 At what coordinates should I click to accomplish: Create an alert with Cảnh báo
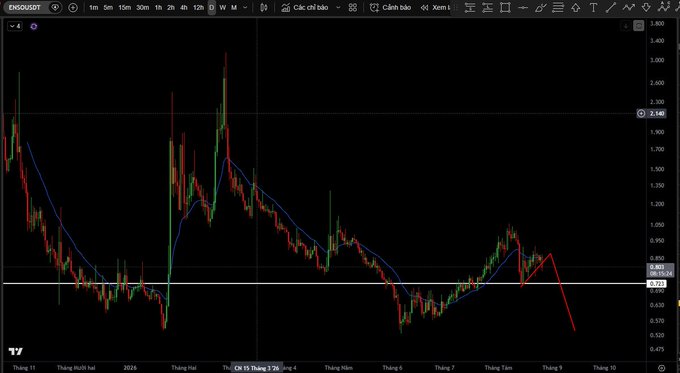(390, 7)
